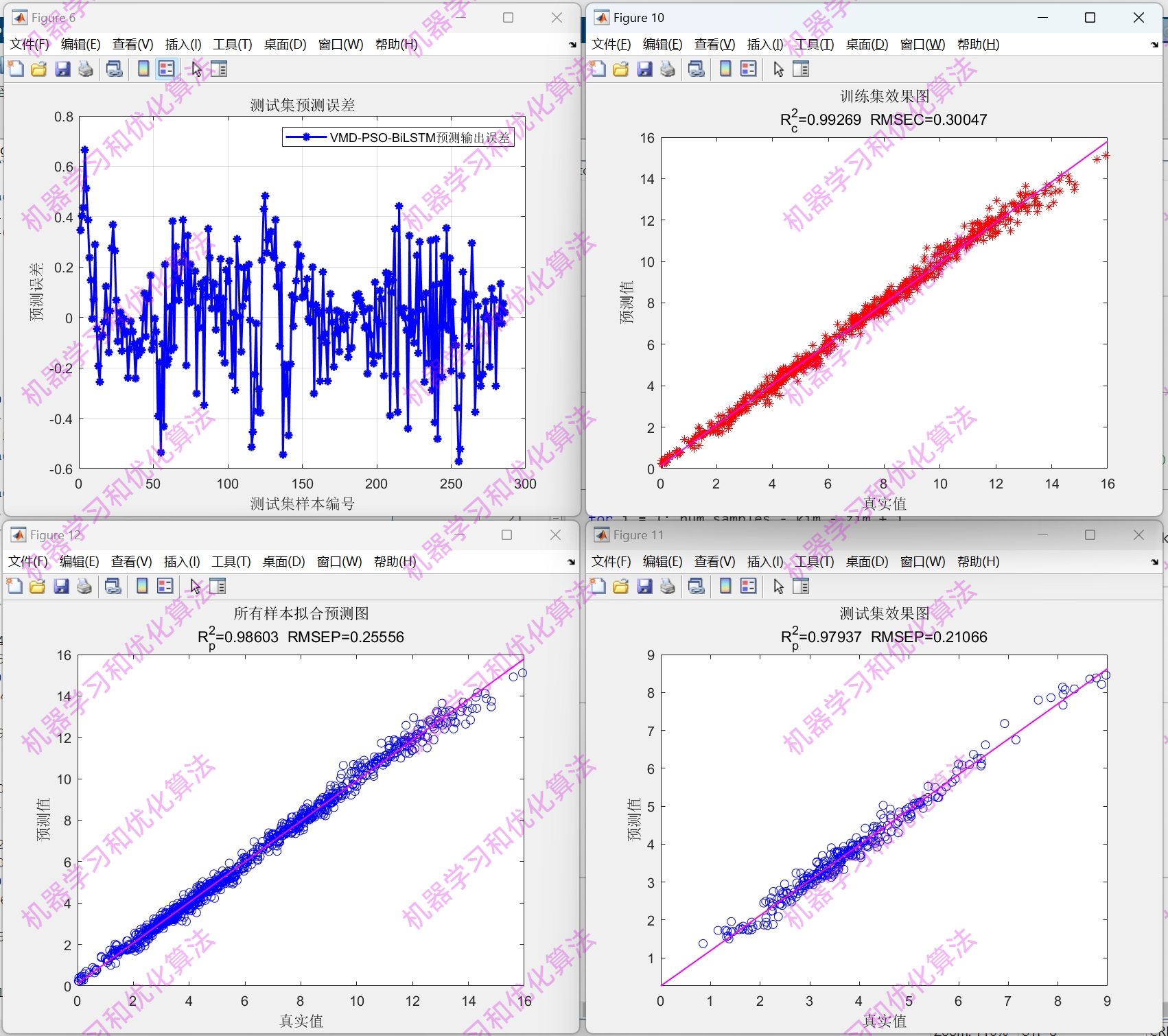The width and height of the screenshot is (1168, 1036).
Task: Open file icon in Figure 11 toolbar
Action: (x=621, y=586)
